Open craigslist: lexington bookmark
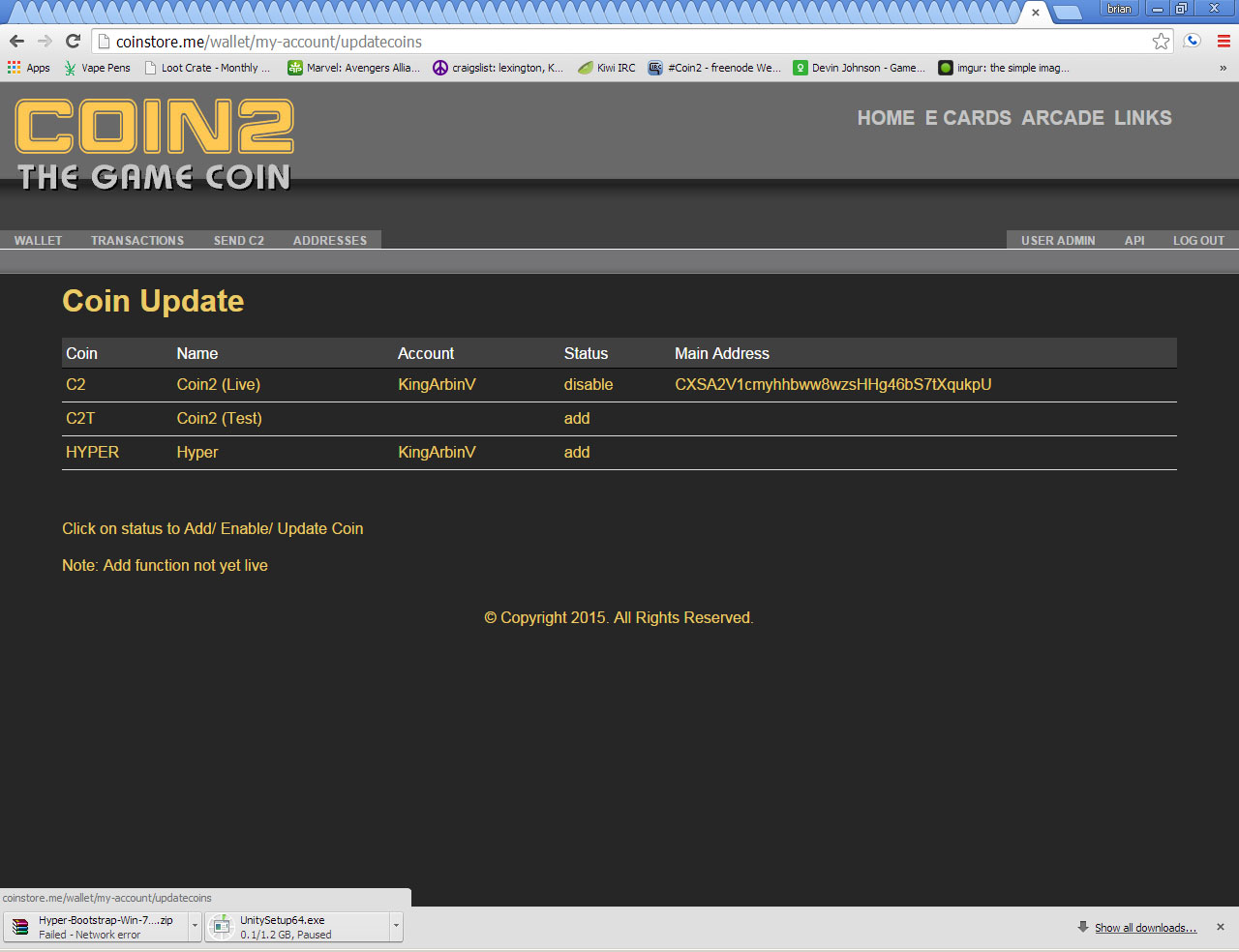1239x952 pixels. click(x=498, y=68)
